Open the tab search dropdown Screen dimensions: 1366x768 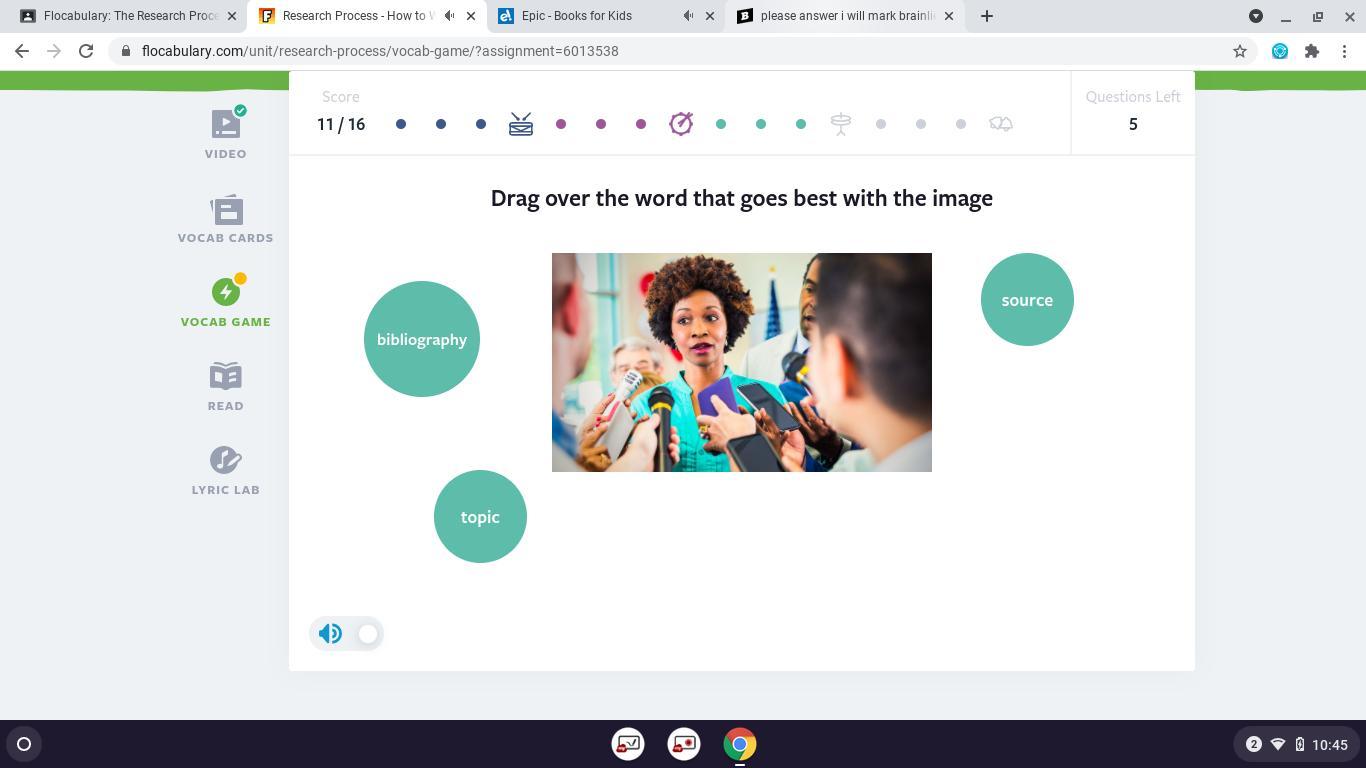(1256, 16)
